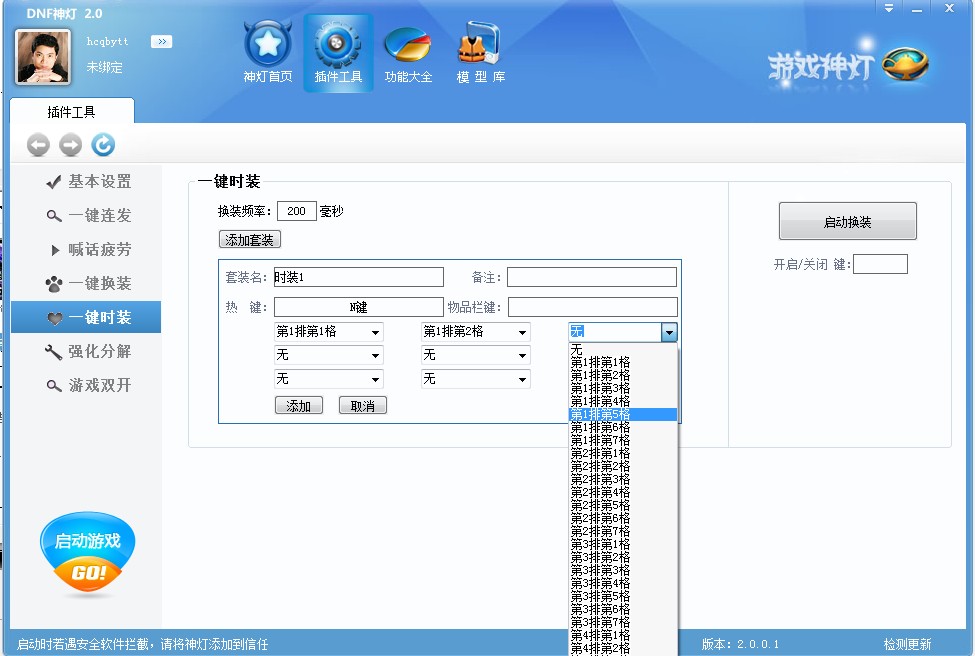
Task: Open the 功能大全 pie chart icon
Action: pos(408,52)
